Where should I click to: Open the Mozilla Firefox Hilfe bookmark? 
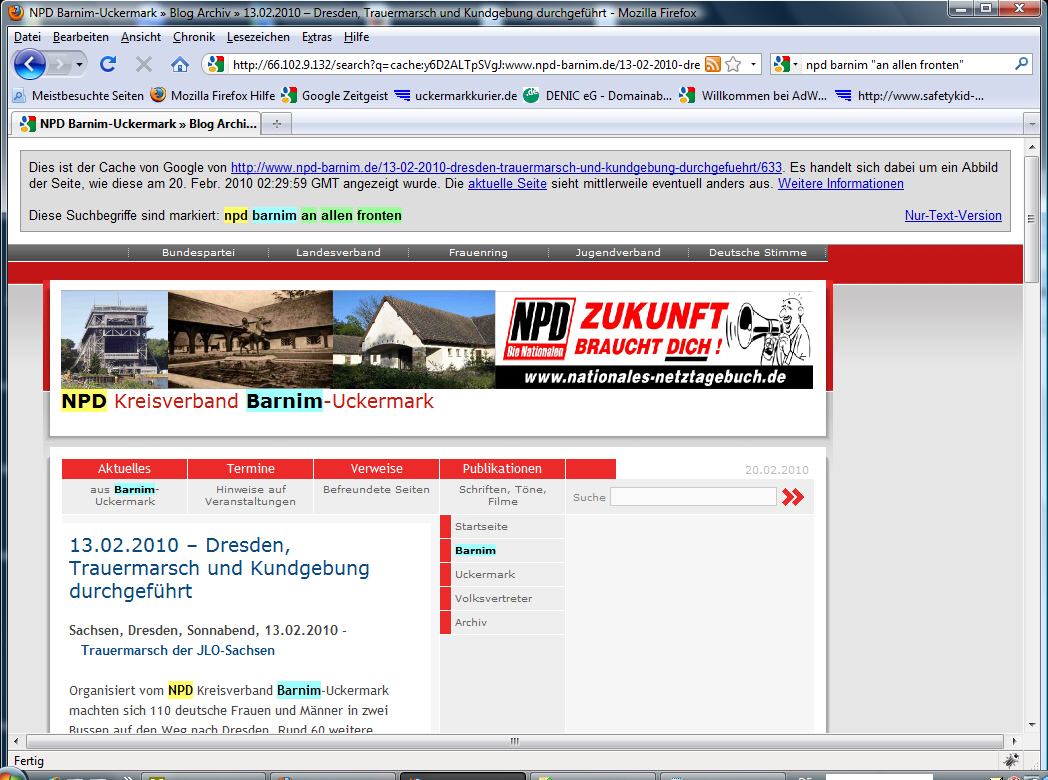212,96
